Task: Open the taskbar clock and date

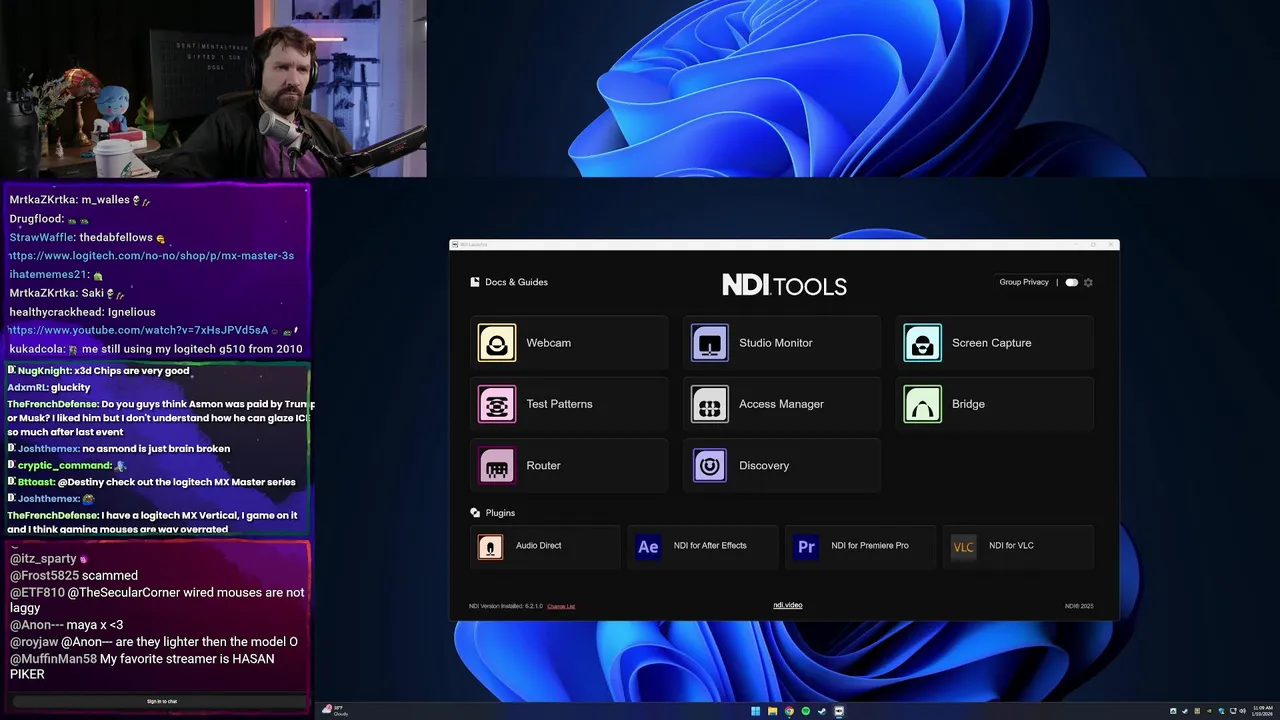Action: click(x=1263, y=711)
